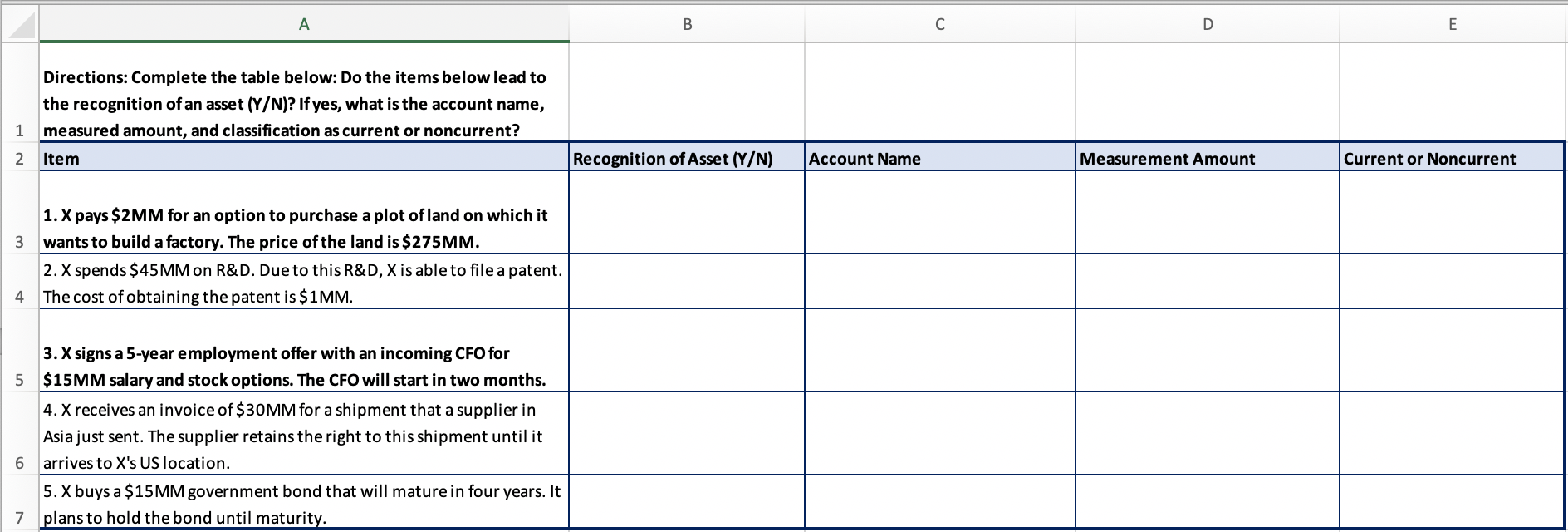Image resolution: width=1568 pixels, height=532 pixels.
Task: Click Current or Noncurrent cell for item 3
Action: tap(1453, 350)
